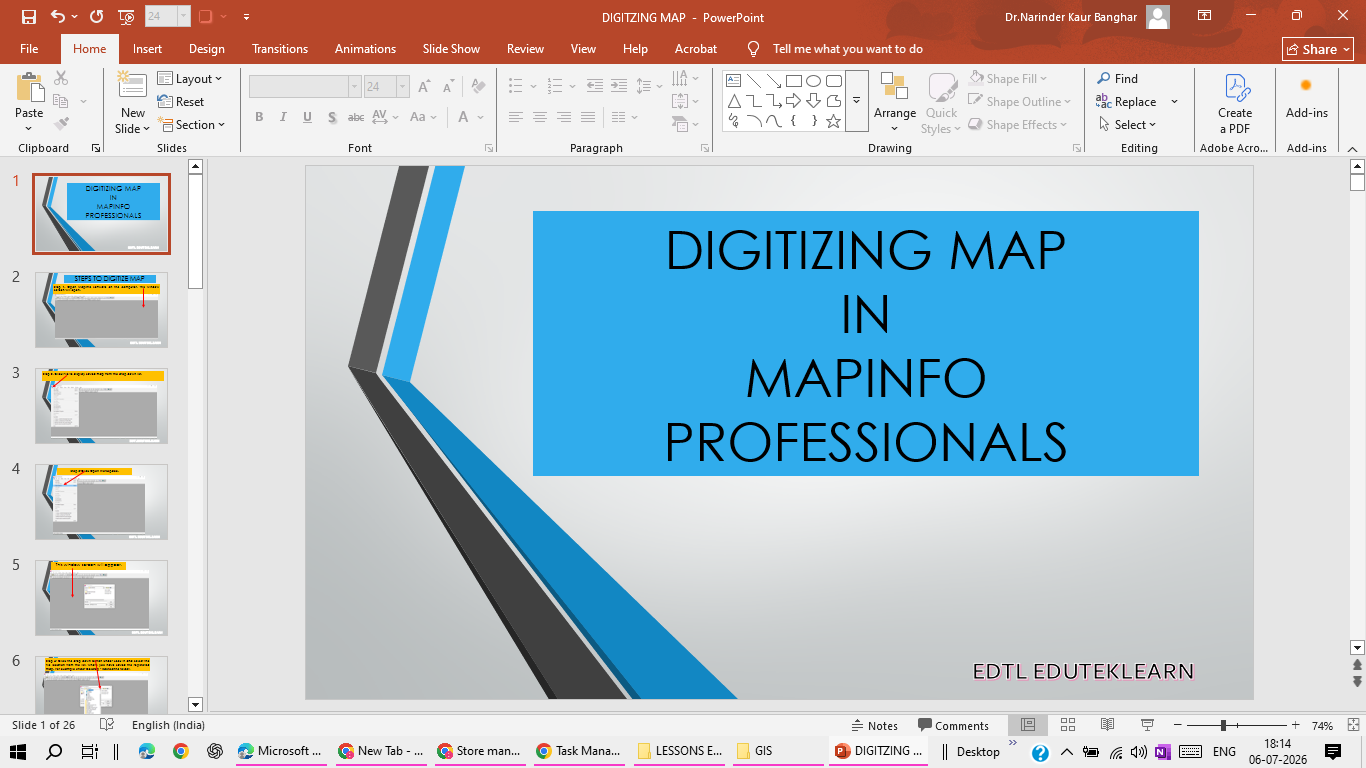1366x768 pixels.
Task: Select the Right Arrow shape
Action: [x=793, y=101]
